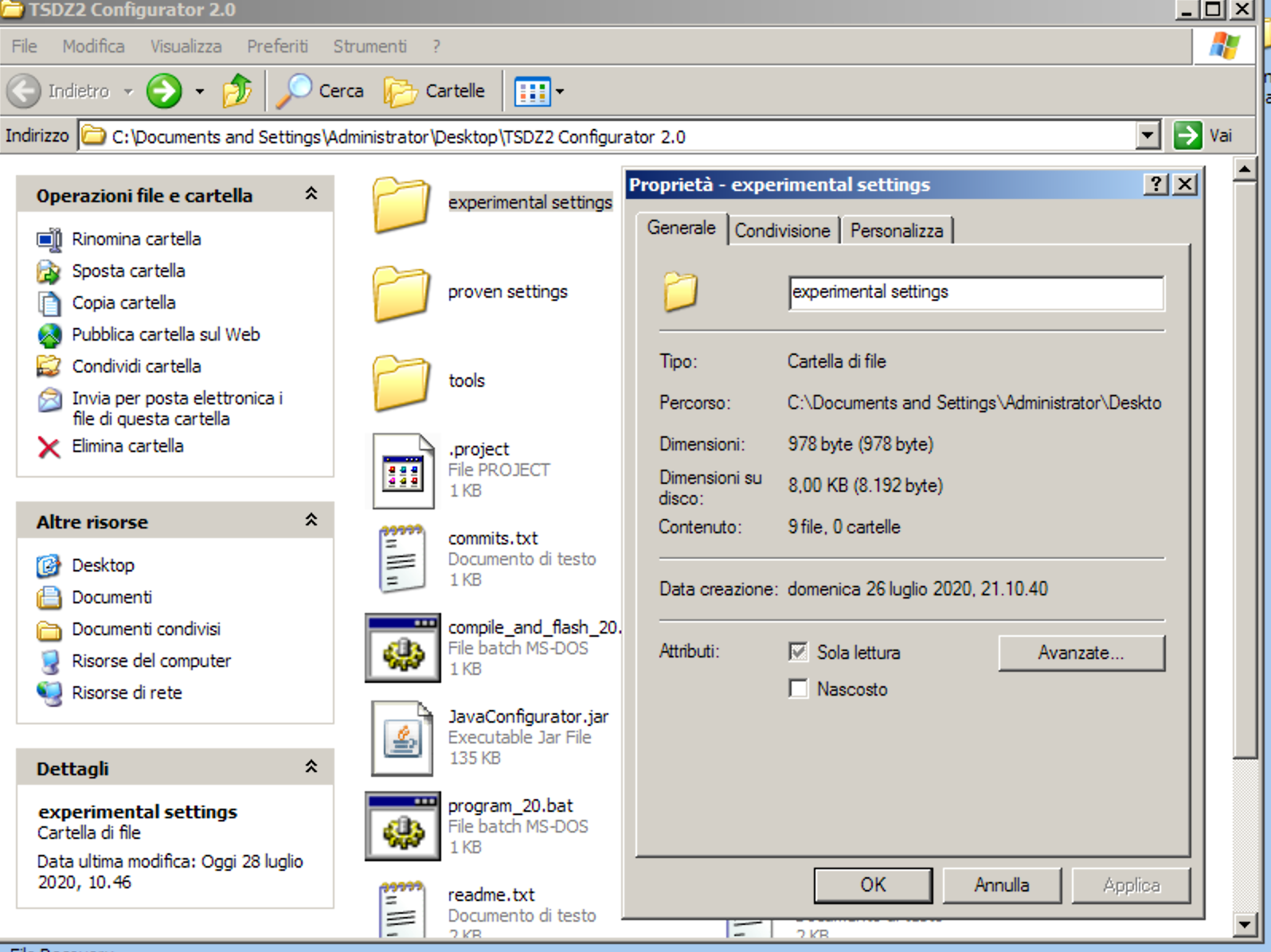Expand the Indirizzo address bar dropdown

point(1148,136)
